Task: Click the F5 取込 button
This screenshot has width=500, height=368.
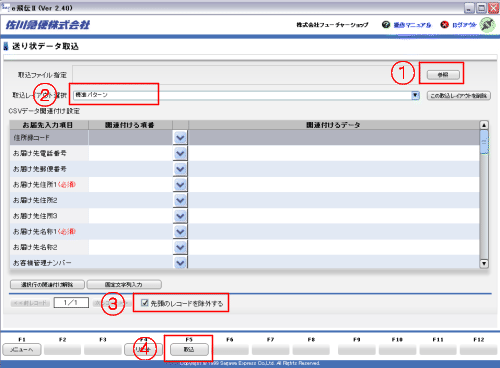Action: click(x=189, y=349)
